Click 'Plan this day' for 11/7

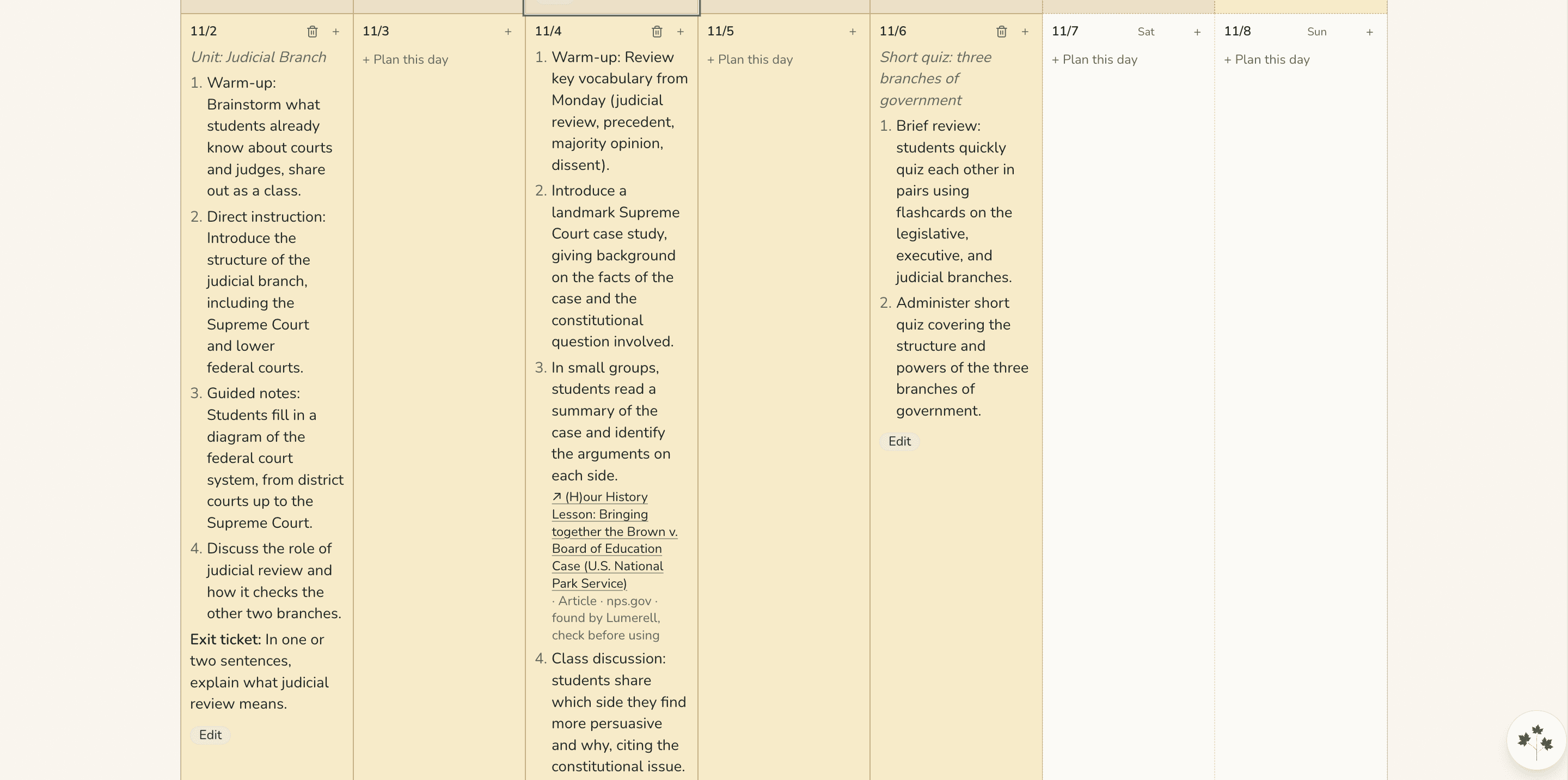tap(1094, 60)
